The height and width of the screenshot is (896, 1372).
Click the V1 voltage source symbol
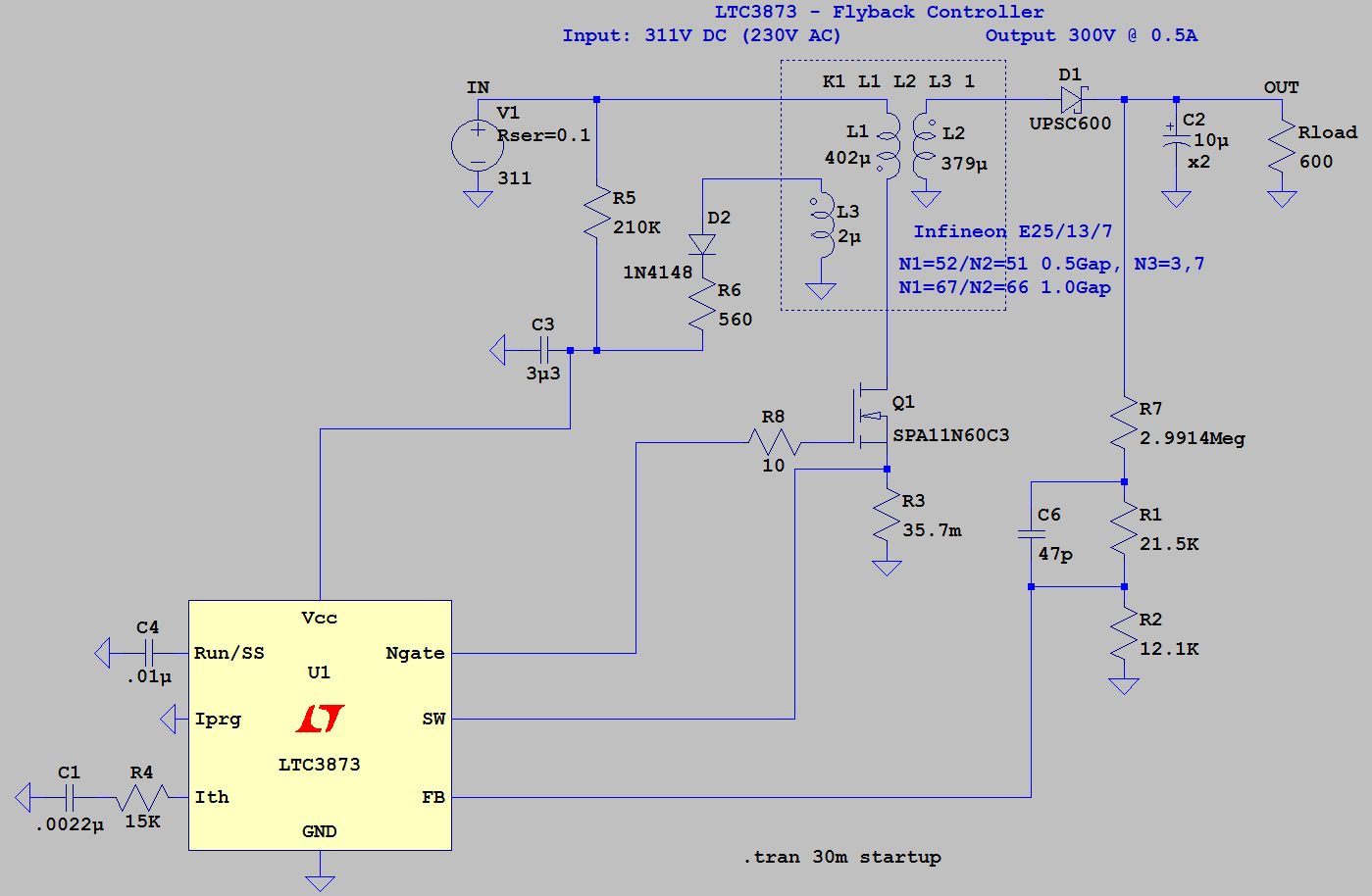[478, 146]
